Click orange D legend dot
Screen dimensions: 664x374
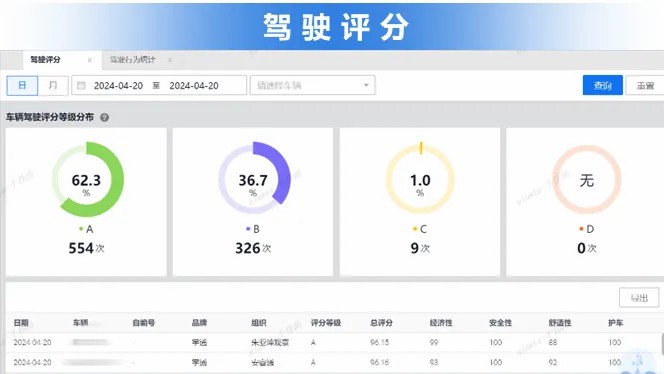(581, 229)
